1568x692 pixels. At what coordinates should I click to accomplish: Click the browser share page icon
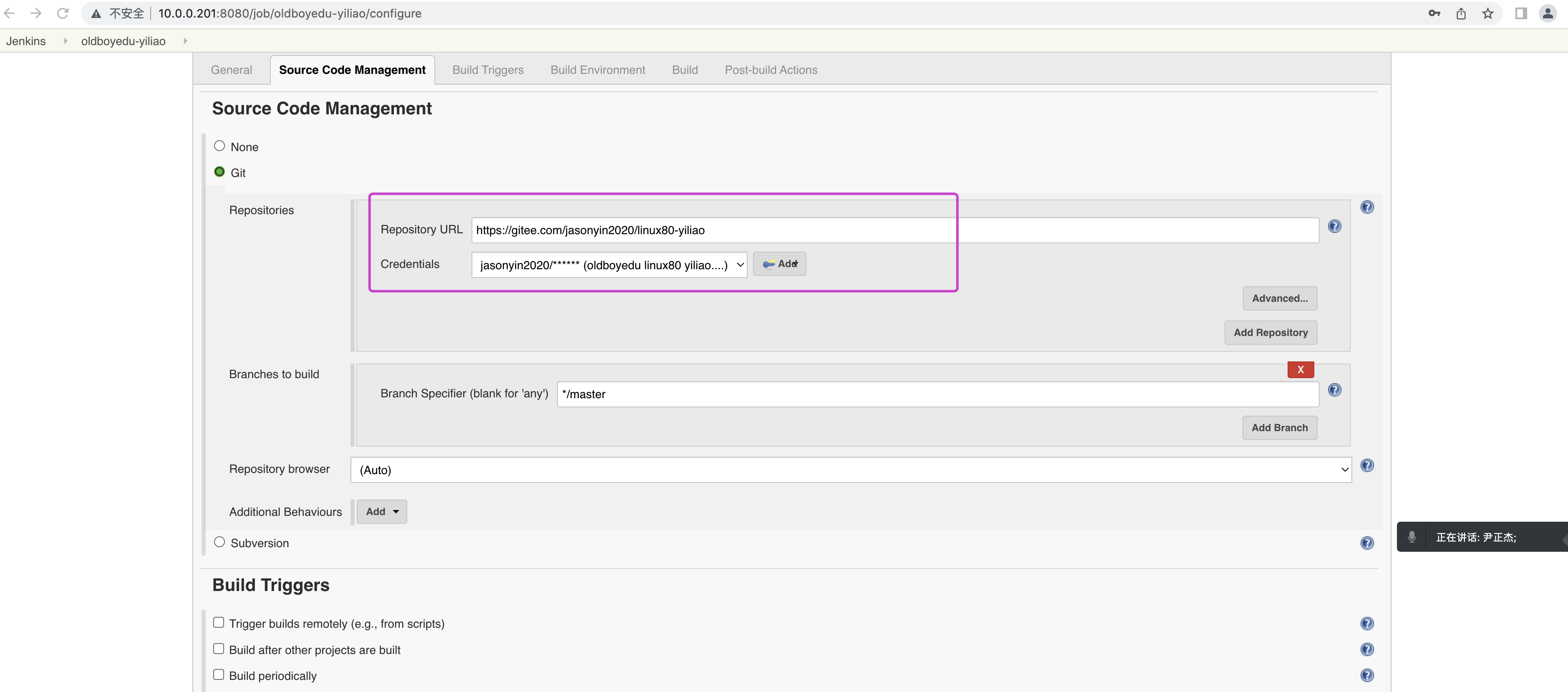pos(1461,13)
